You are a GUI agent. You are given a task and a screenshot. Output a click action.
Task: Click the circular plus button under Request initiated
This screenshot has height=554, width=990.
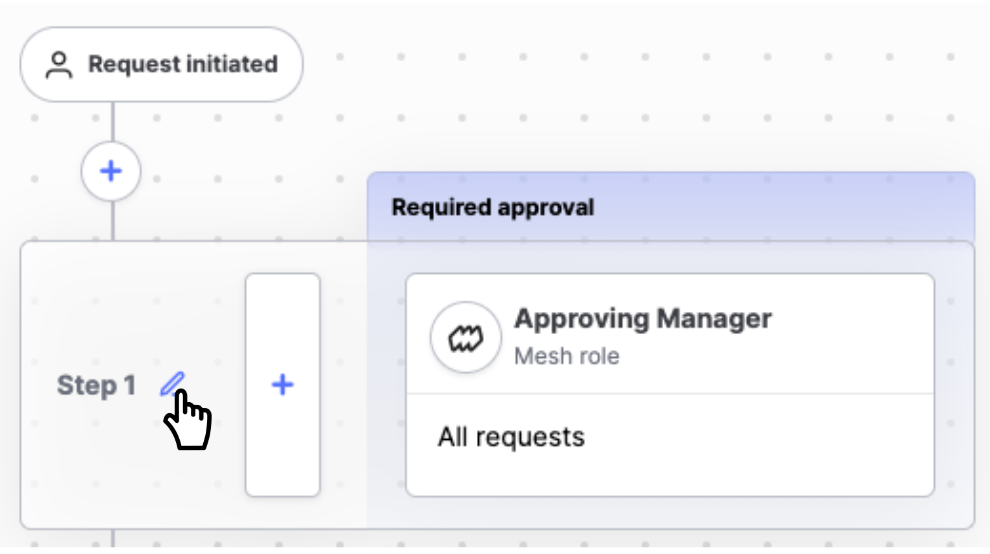pyautogui.click(x=111, y=171)
